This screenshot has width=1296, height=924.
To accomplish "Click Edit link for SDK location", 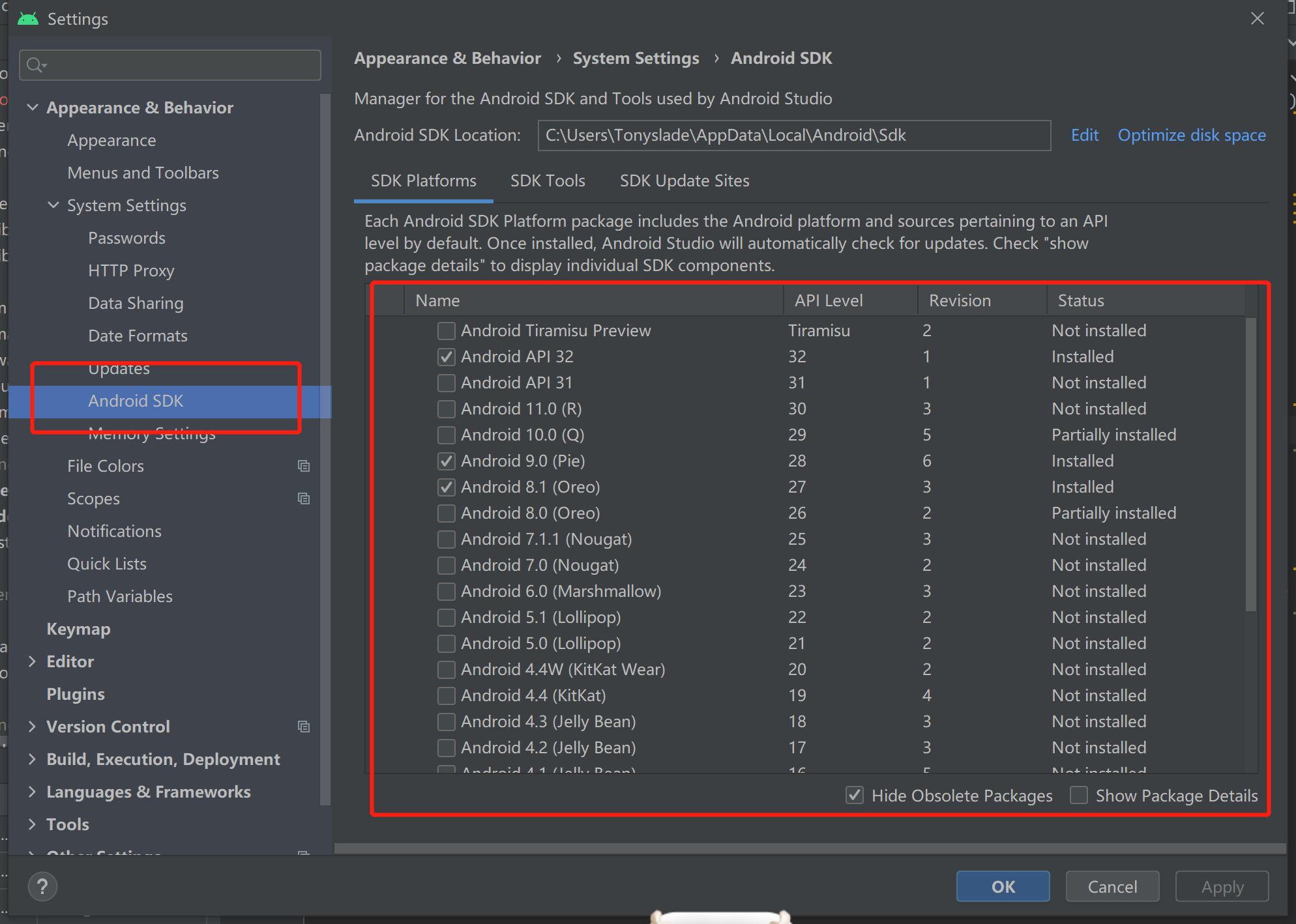I will tap(1085, 135).
